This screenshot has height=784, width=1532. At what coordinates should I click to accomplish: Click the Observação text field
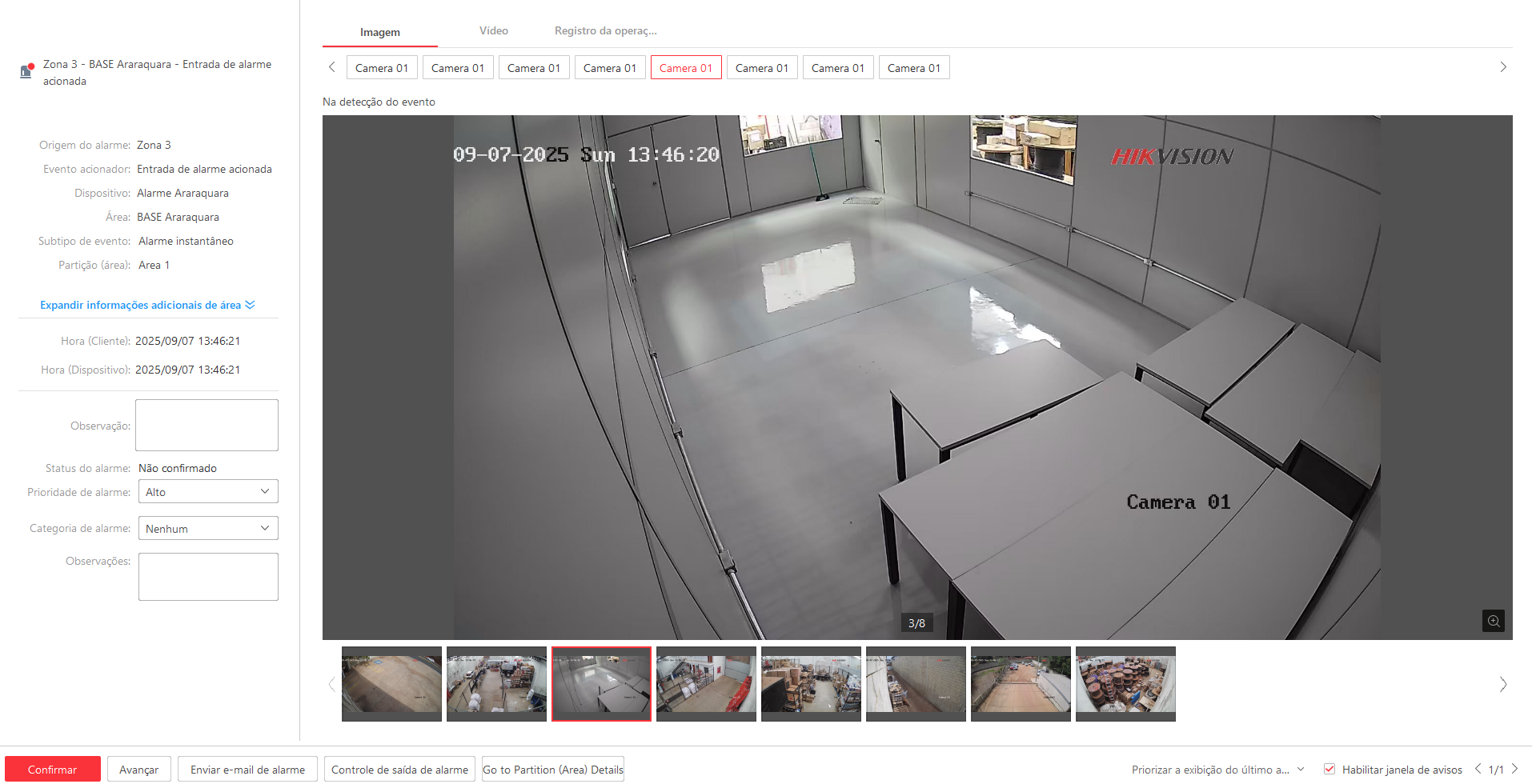207,425
